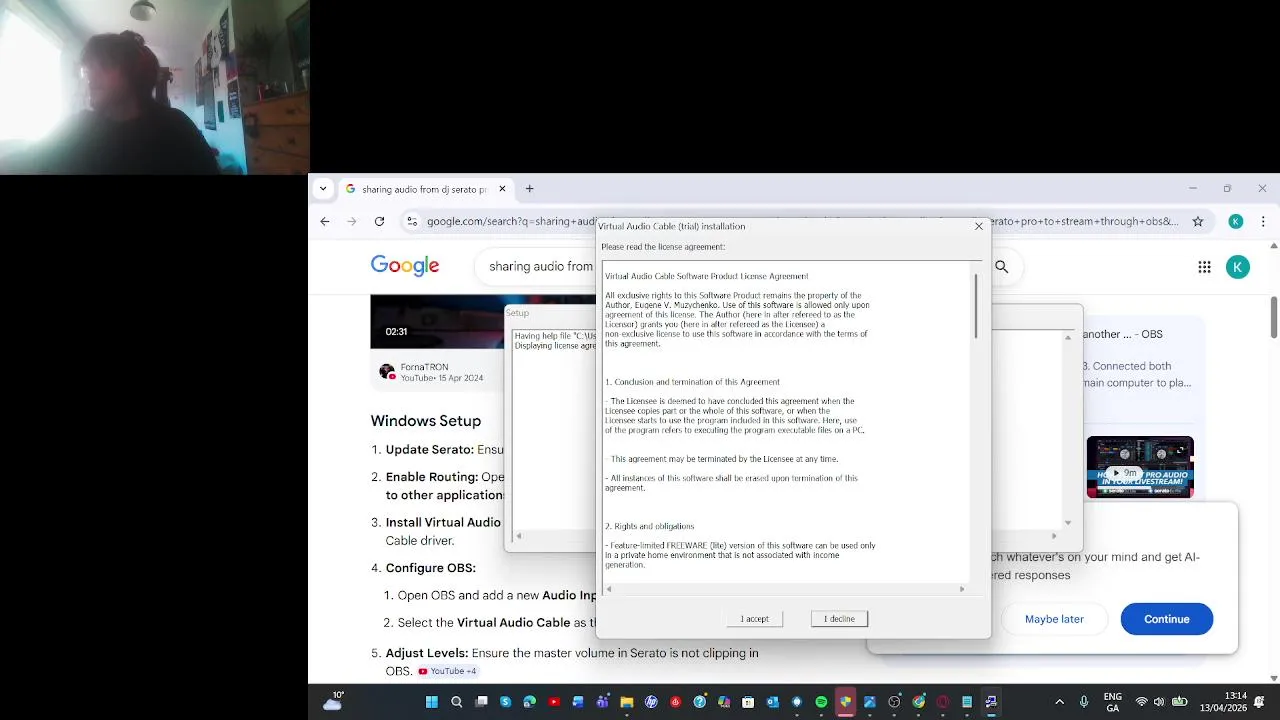Open Windows taskbar search
The height and width of the screenshot is (720, 1280).
[x=457, y=702]
